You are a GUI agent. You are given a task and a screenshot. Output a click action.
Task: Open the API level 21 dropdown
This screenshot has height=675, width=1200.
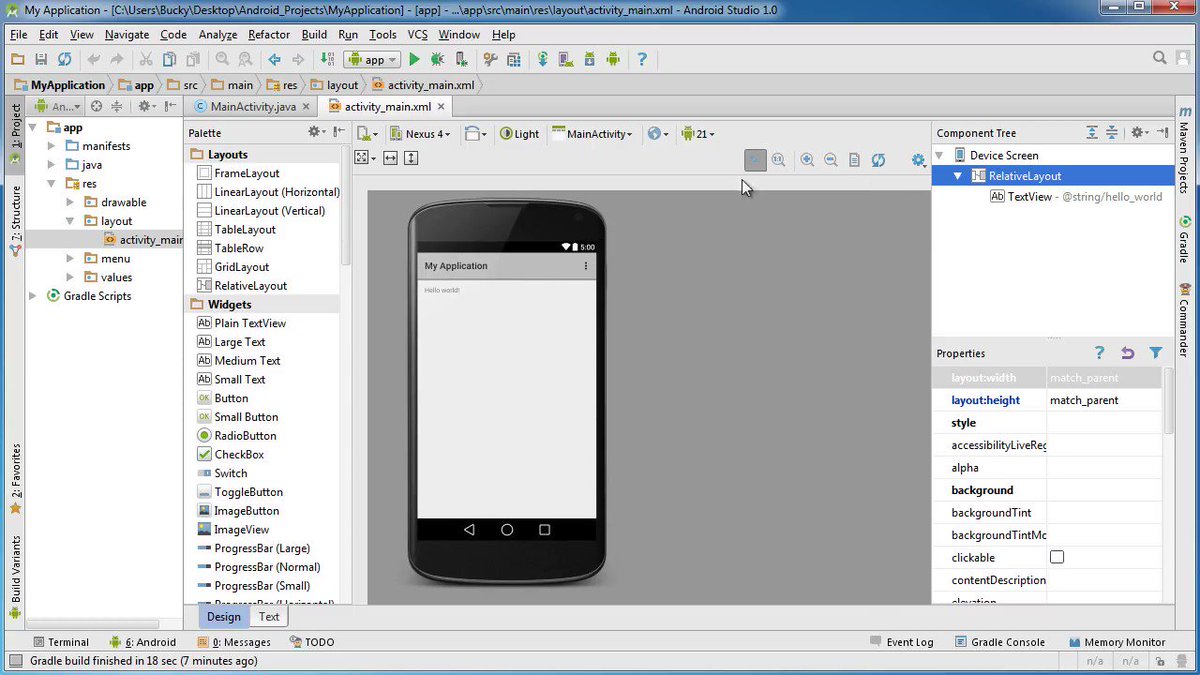tap(697, 134)
